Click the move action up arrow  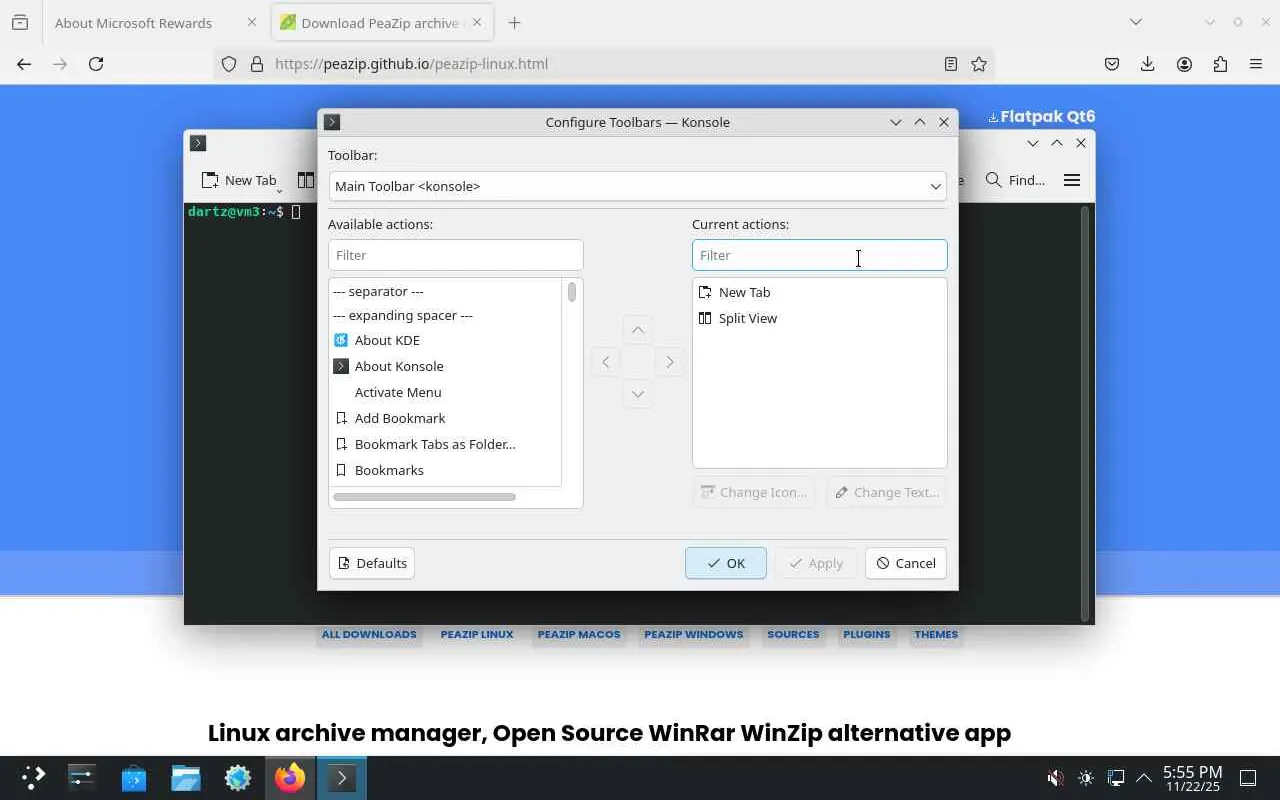click(638, 330)
